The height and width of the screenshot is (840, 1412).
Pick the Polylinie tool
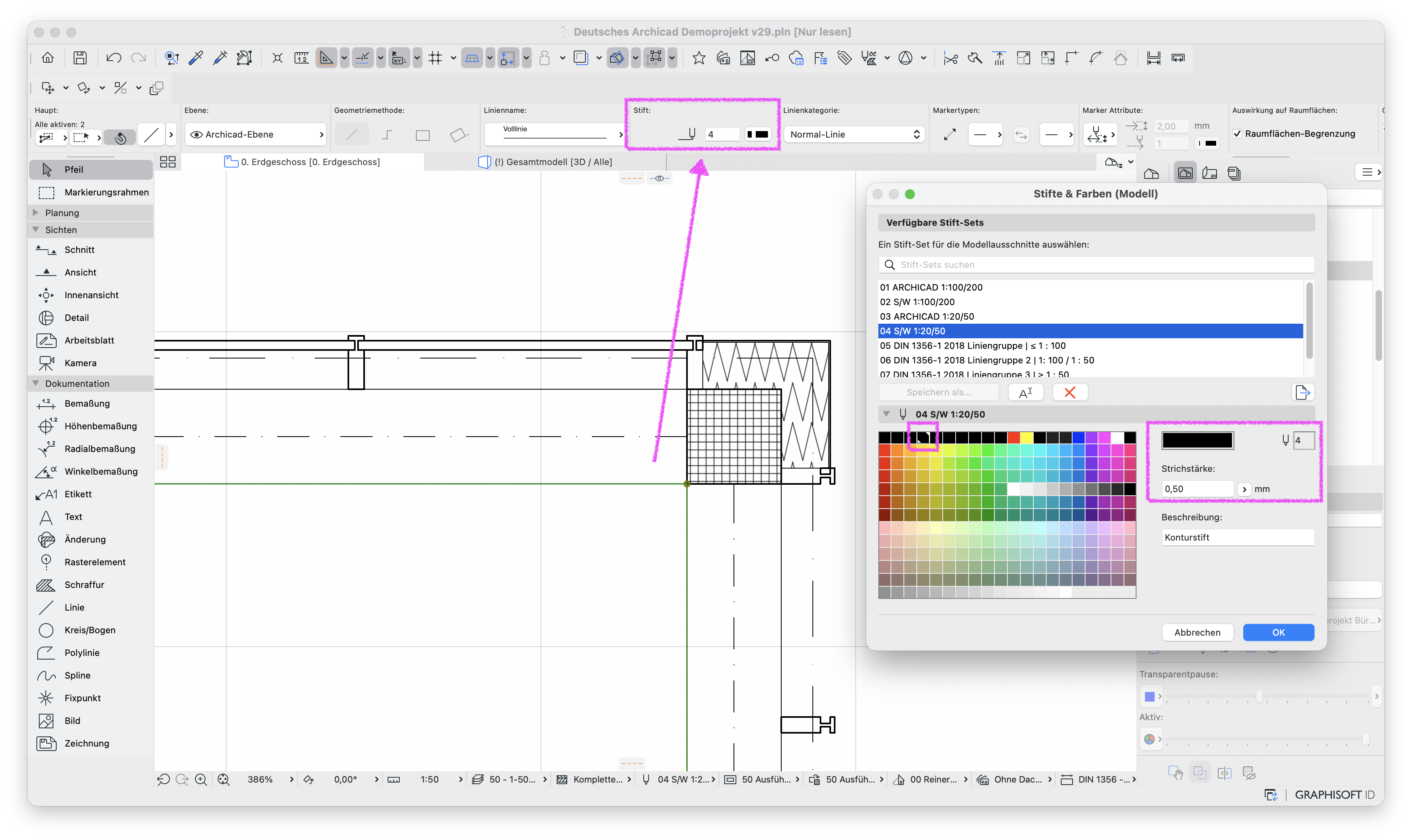click(x=91, y=653)
